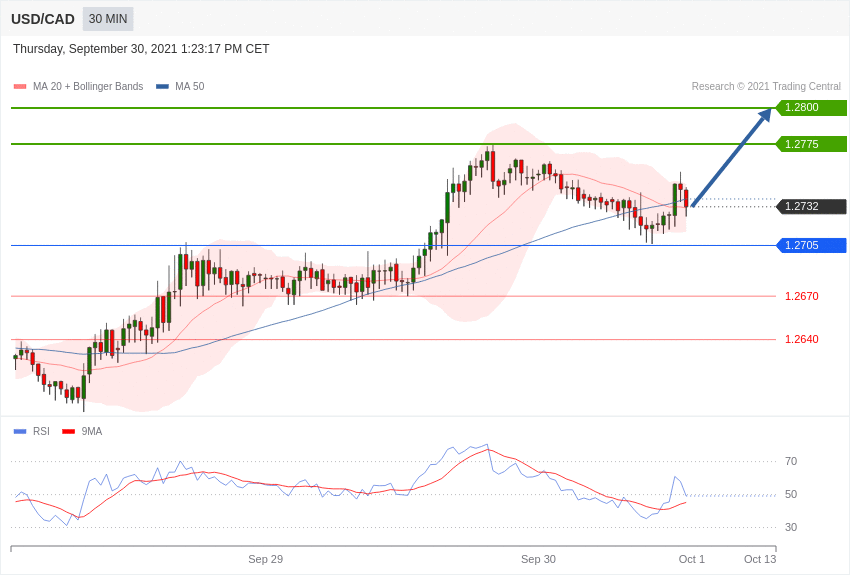
Task: Click the 1.2732 current price tag
Action: pyautogui.click(x=812, y=206)
